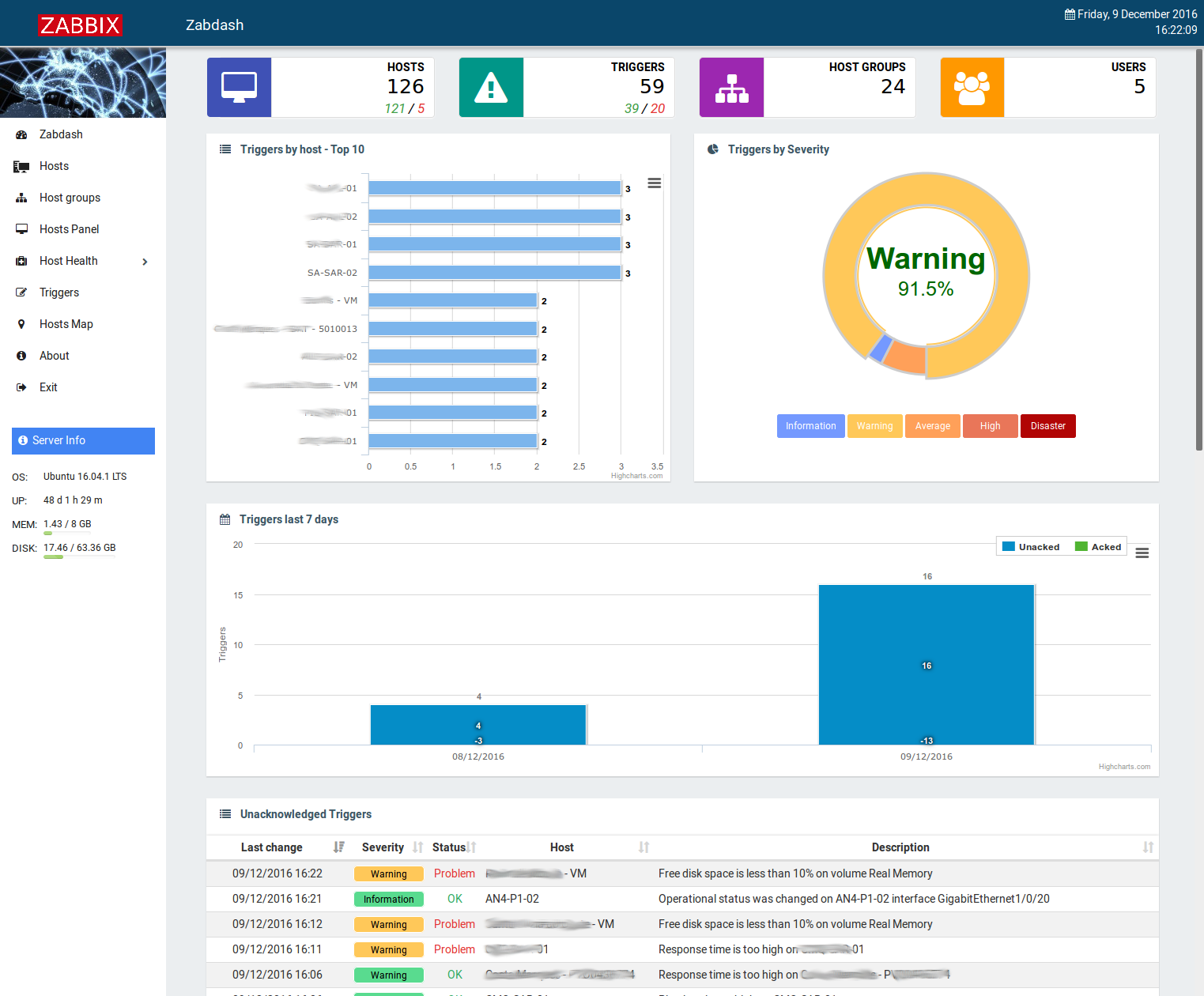1204x996 pixels.
Task: Open Hosts Map via the map pin icon
Action: point(21,324)
